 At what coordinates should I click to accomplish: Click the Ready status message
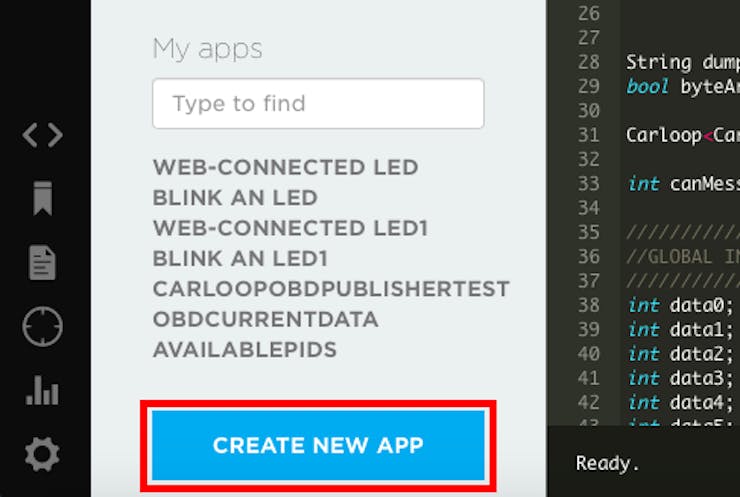point(607,463)
